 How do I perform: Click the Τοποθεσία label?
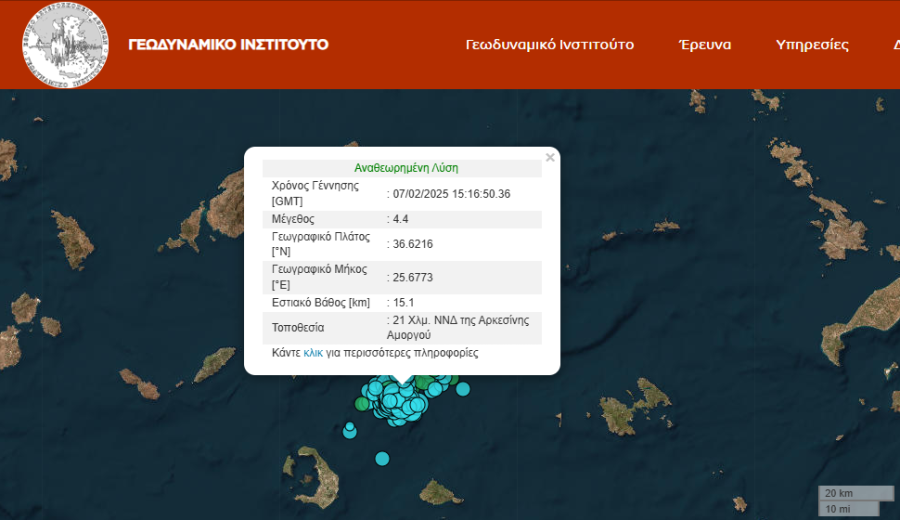pyautogui.click(x=298, y=328)
